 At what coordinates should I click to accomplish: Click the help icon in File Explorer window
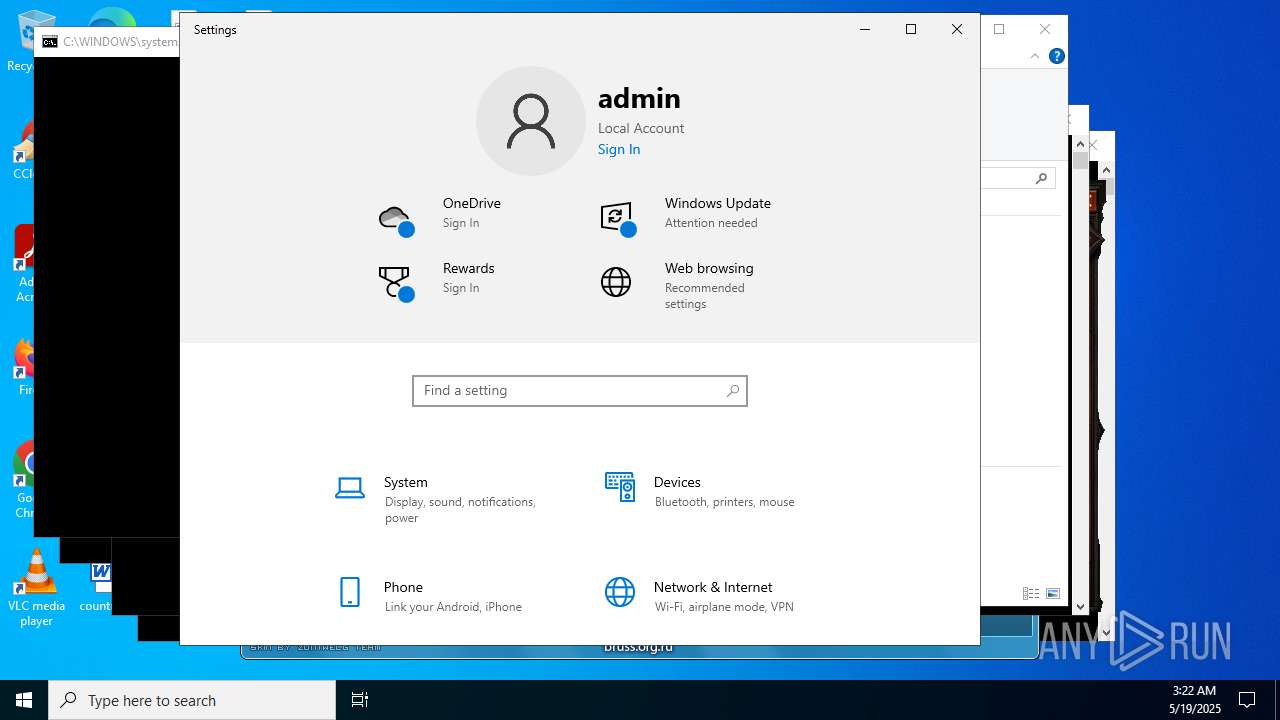tap(1056, 56)
